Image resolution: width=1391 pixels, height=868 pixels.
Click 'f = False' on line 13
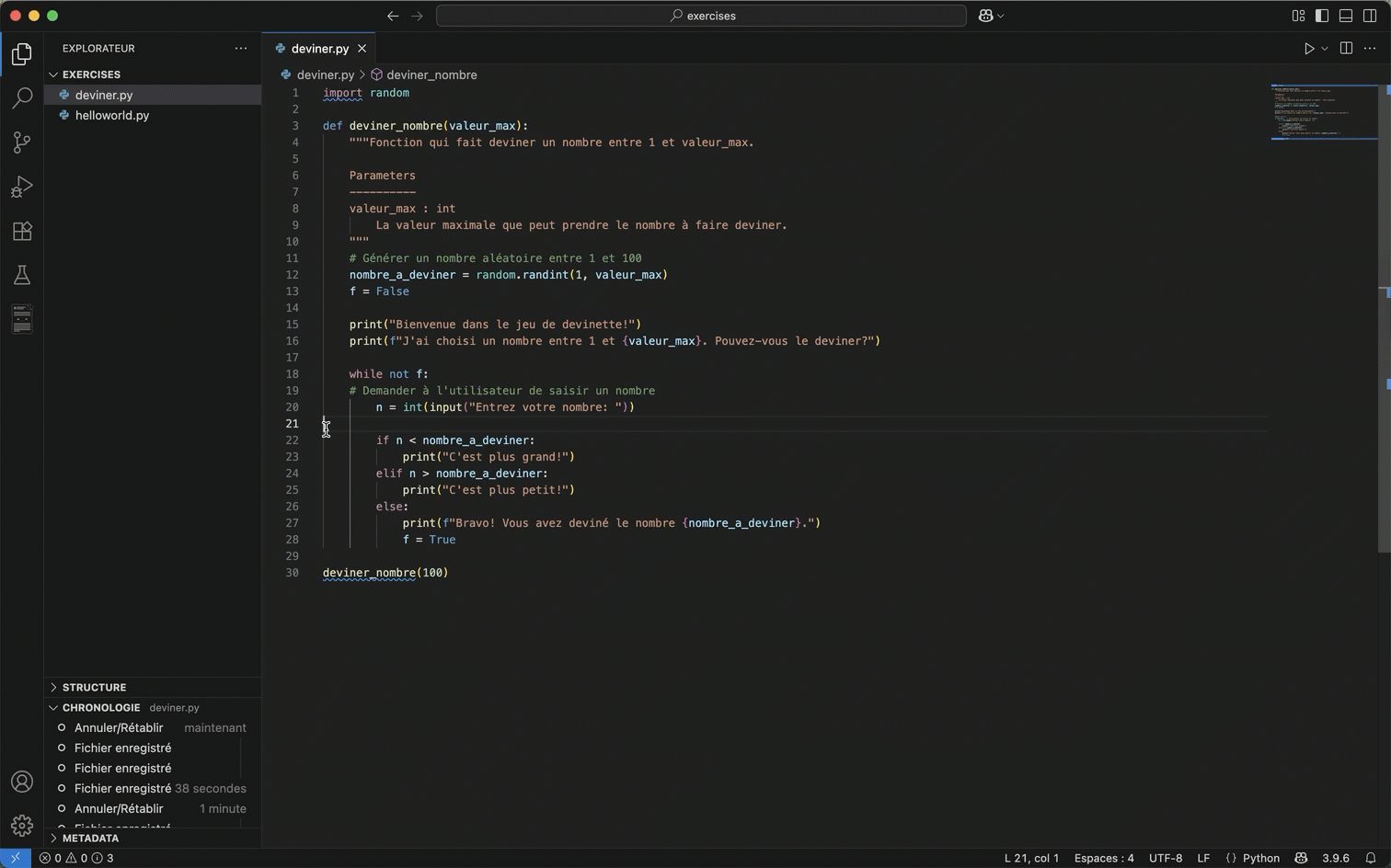click(x=379, y=291)
